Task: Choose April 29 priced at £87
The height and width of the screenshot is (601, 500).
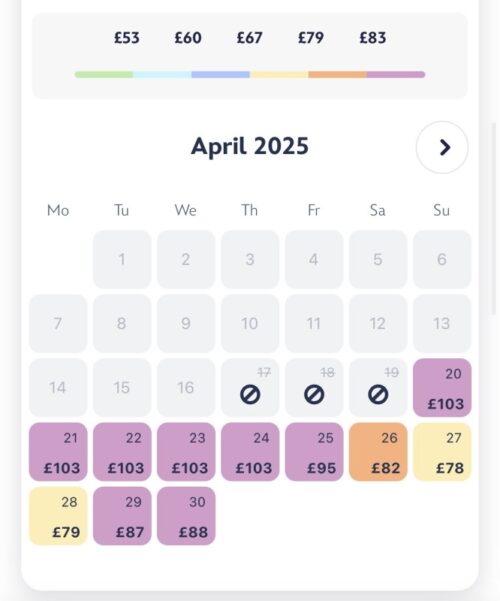Action: pyautogui.click(x=122, y=516)
